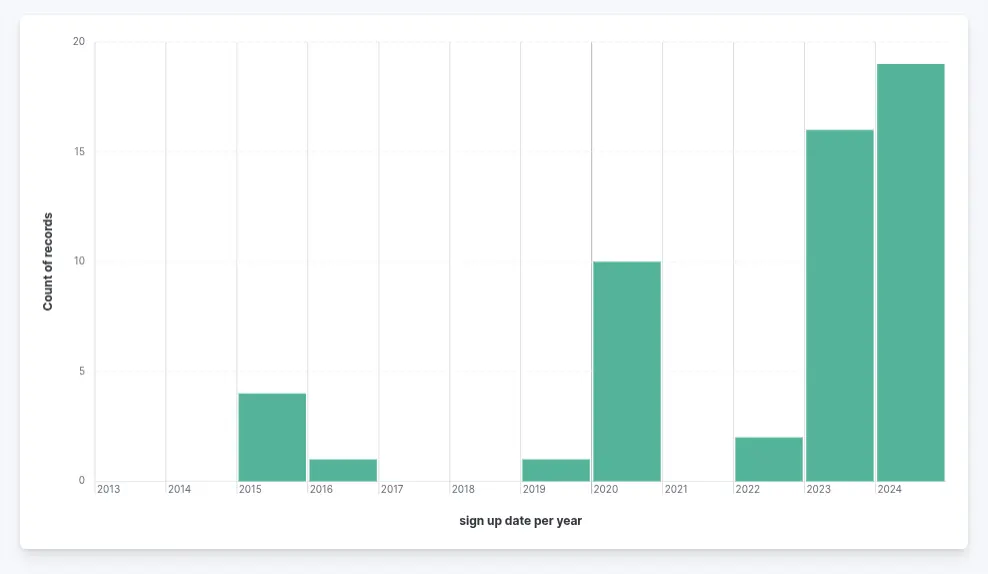Click the 'sign up date per year' axis title
The width and height of the screenshot is (988, 574).
[x=520, y=521]
